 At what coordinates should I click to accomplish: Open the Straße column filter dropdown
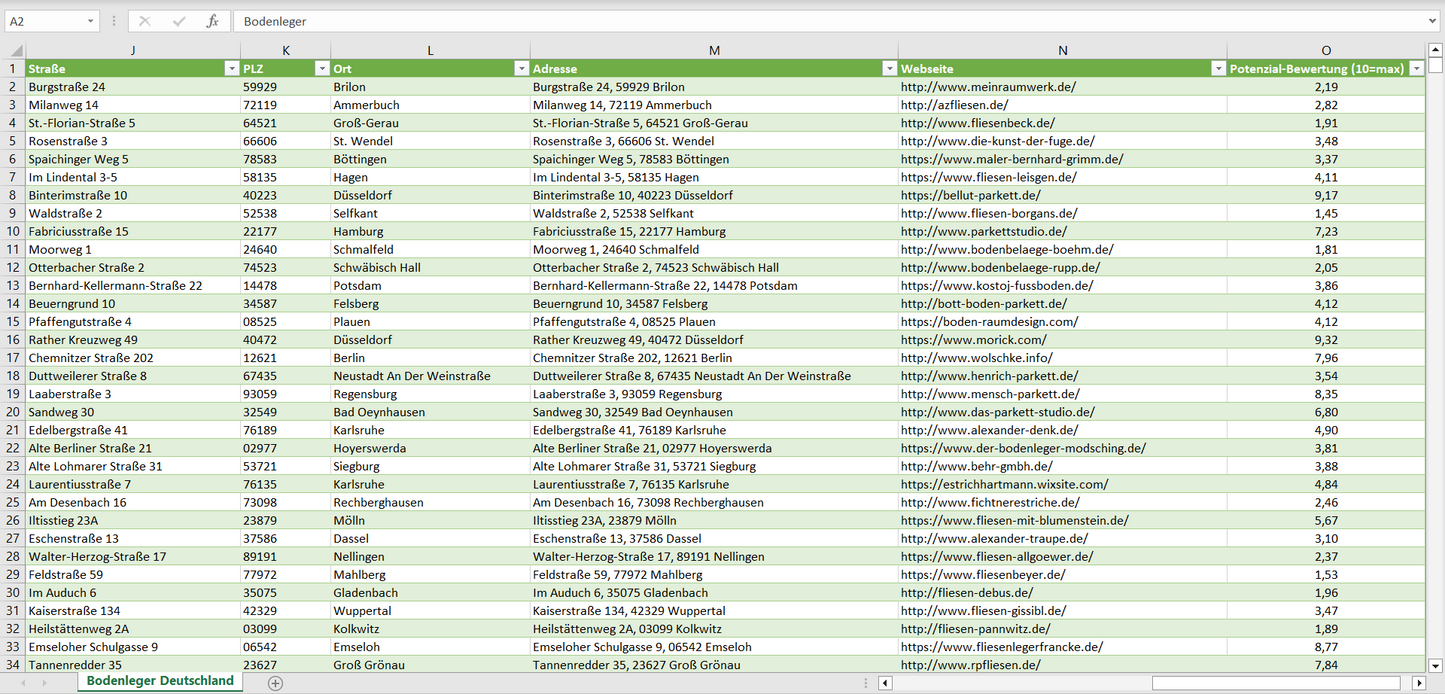tap(231, 69)
